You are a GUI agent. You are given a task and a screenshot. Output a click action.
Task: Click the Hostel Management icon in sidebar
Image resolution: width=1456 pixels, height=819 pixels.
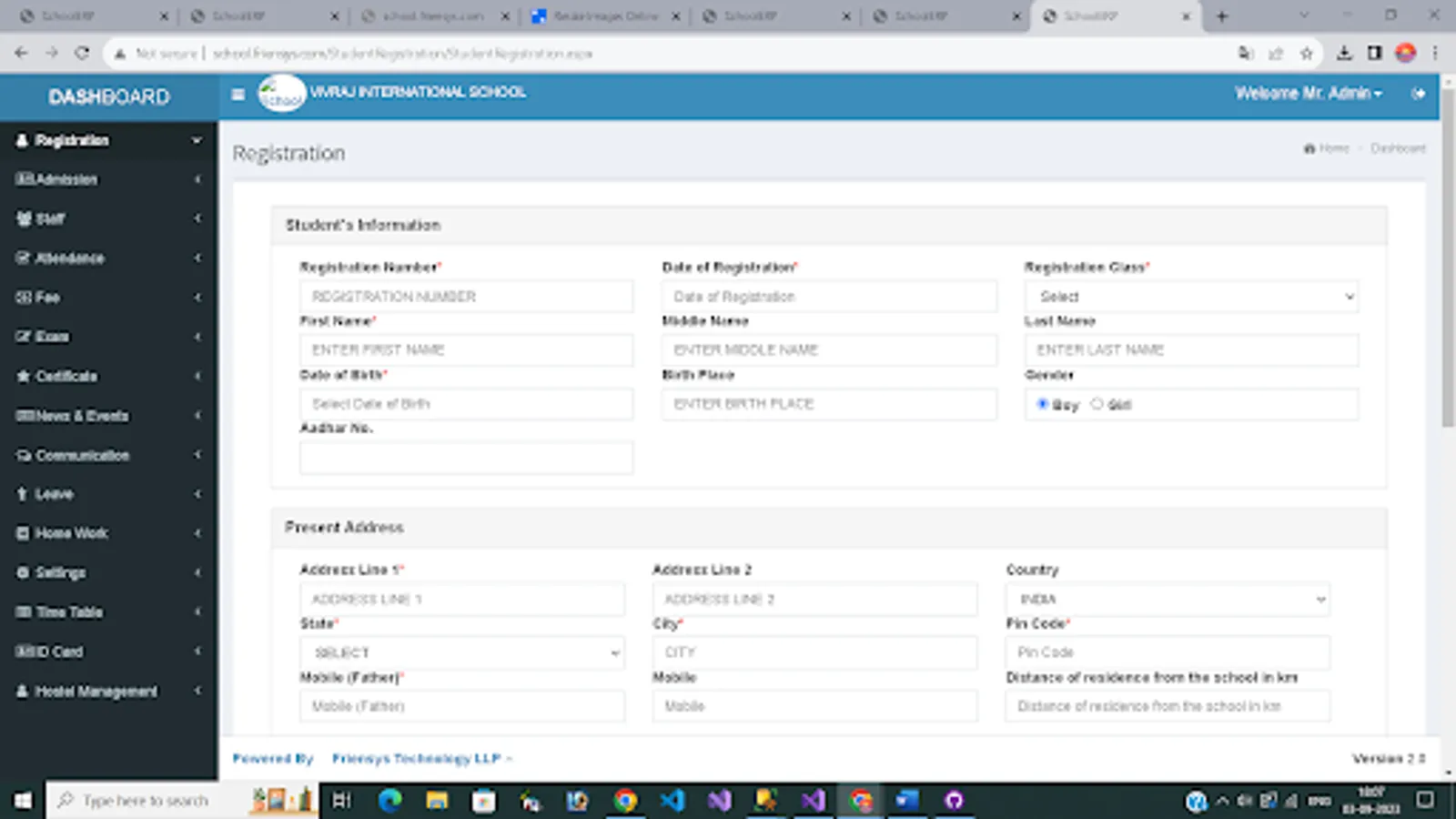point(23,692)
